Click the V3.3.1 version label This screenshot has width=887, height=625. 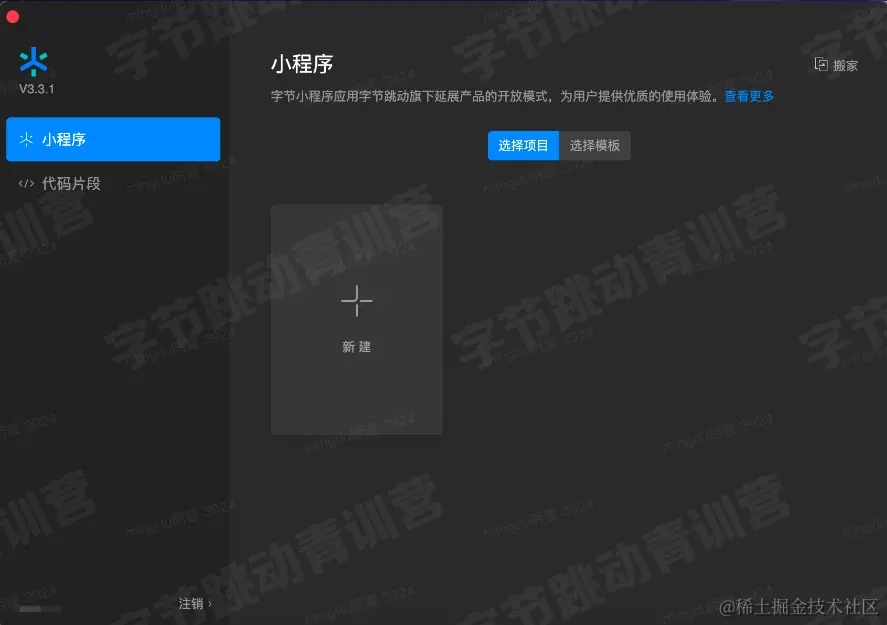pos(34,88)
